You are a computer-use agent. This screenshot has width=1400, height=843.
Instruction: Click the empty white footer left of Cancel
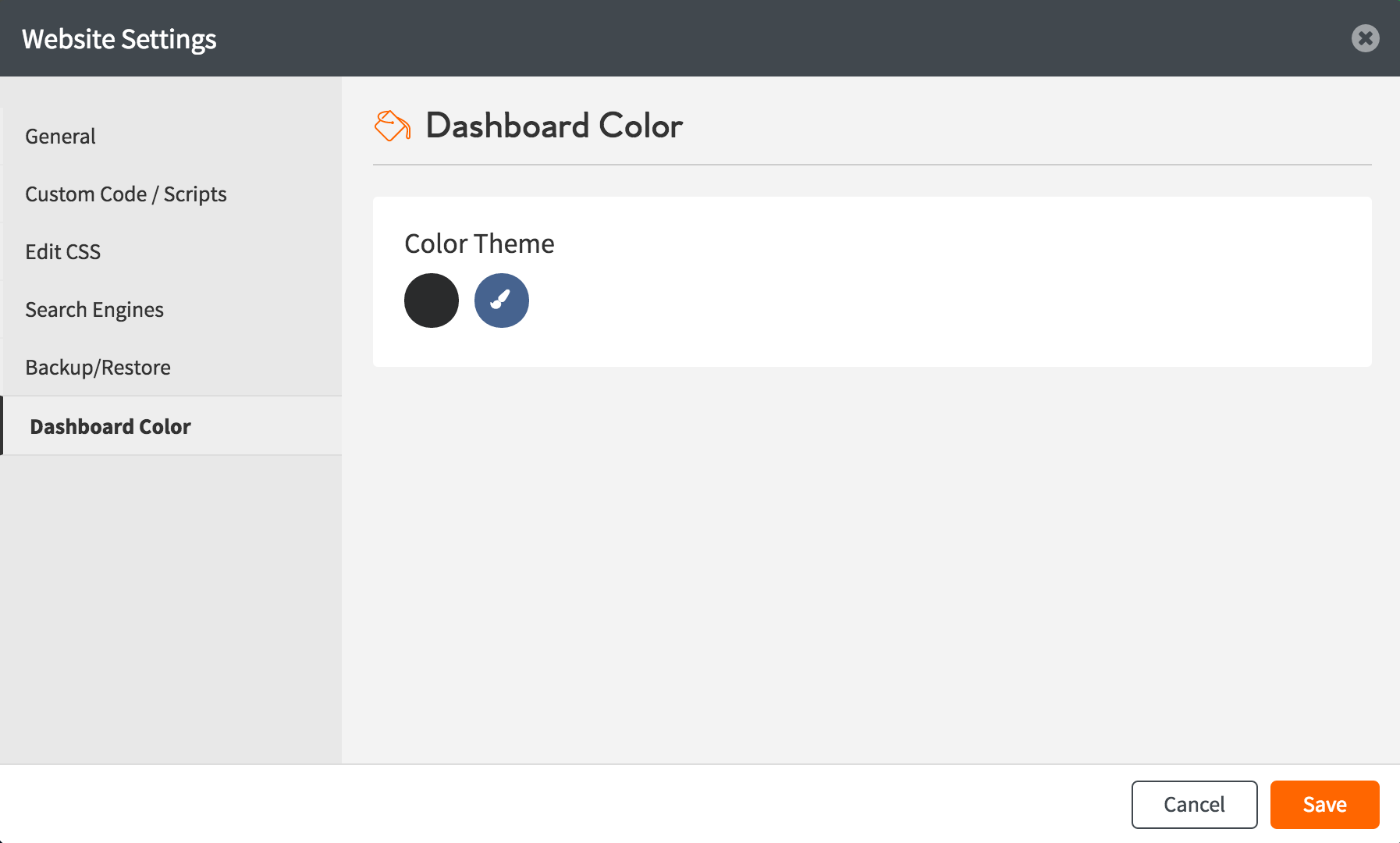pos(546,805)
